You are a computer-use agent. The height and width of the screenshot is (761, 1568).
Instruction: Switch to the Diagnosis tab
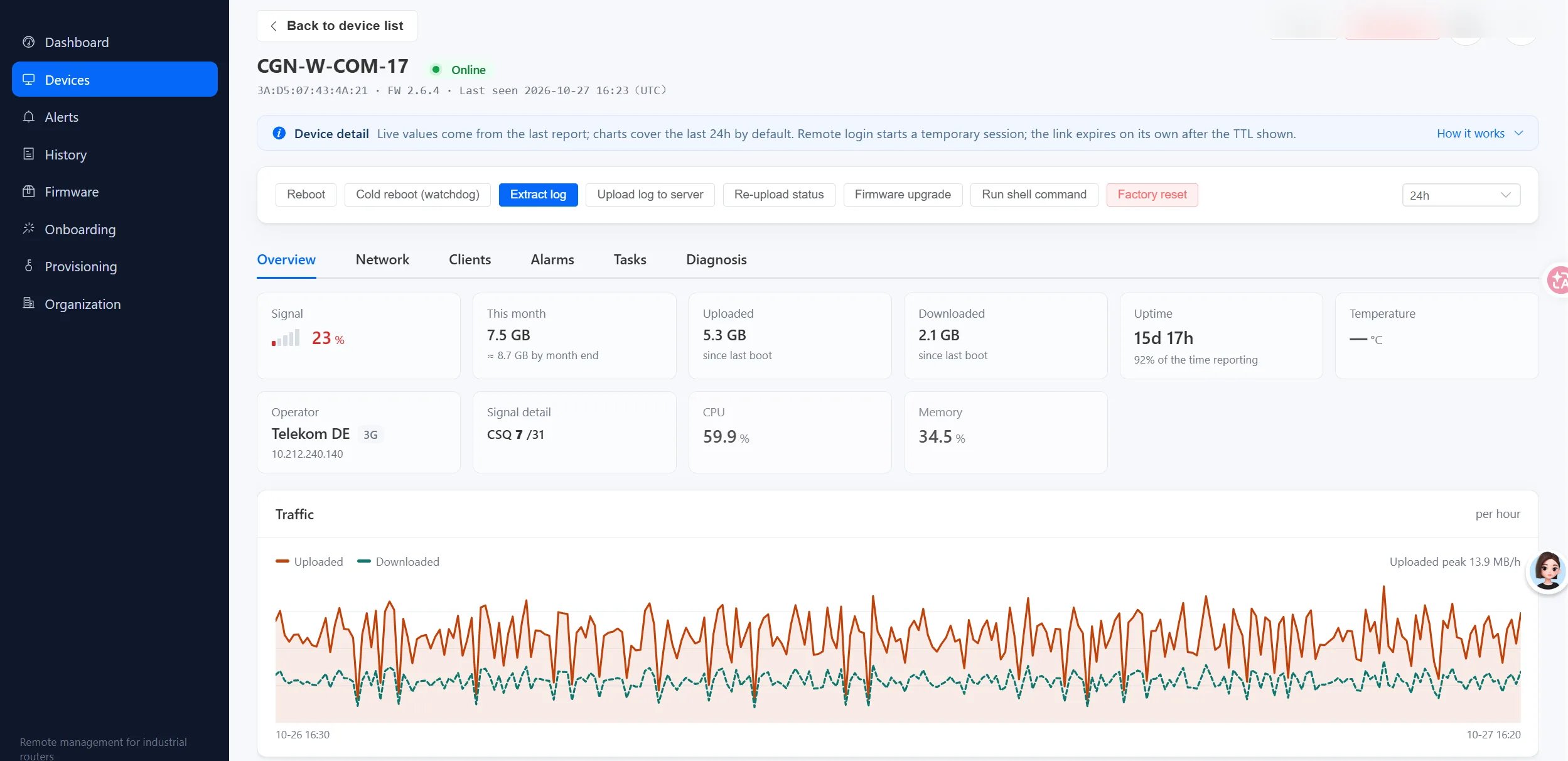pos(716,260)
